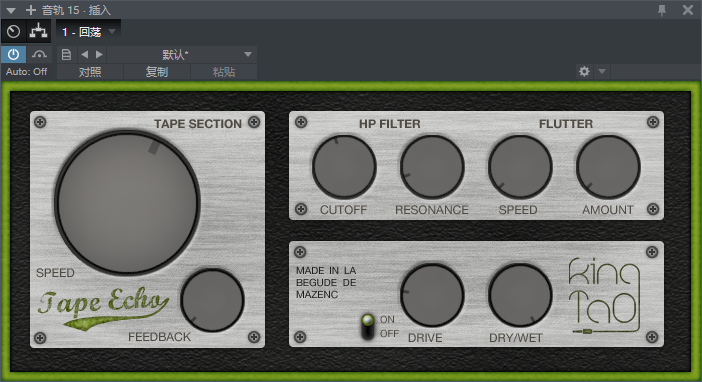Viewport: 702px width, 382px height.
Task: Click the HP filter CUTOFF knob
Action: [344, 167]
